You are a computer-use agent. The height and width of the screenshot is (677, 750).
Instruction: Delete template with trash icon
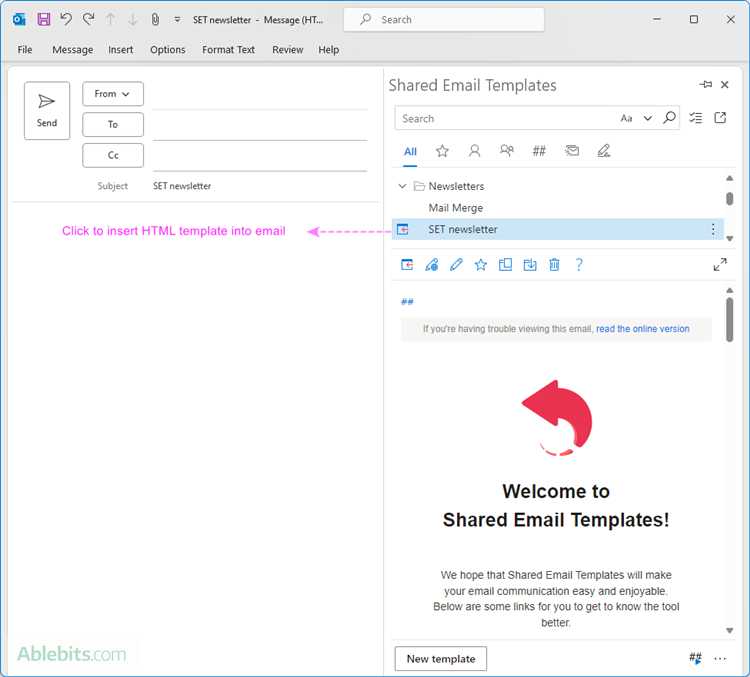pos(554,265)
